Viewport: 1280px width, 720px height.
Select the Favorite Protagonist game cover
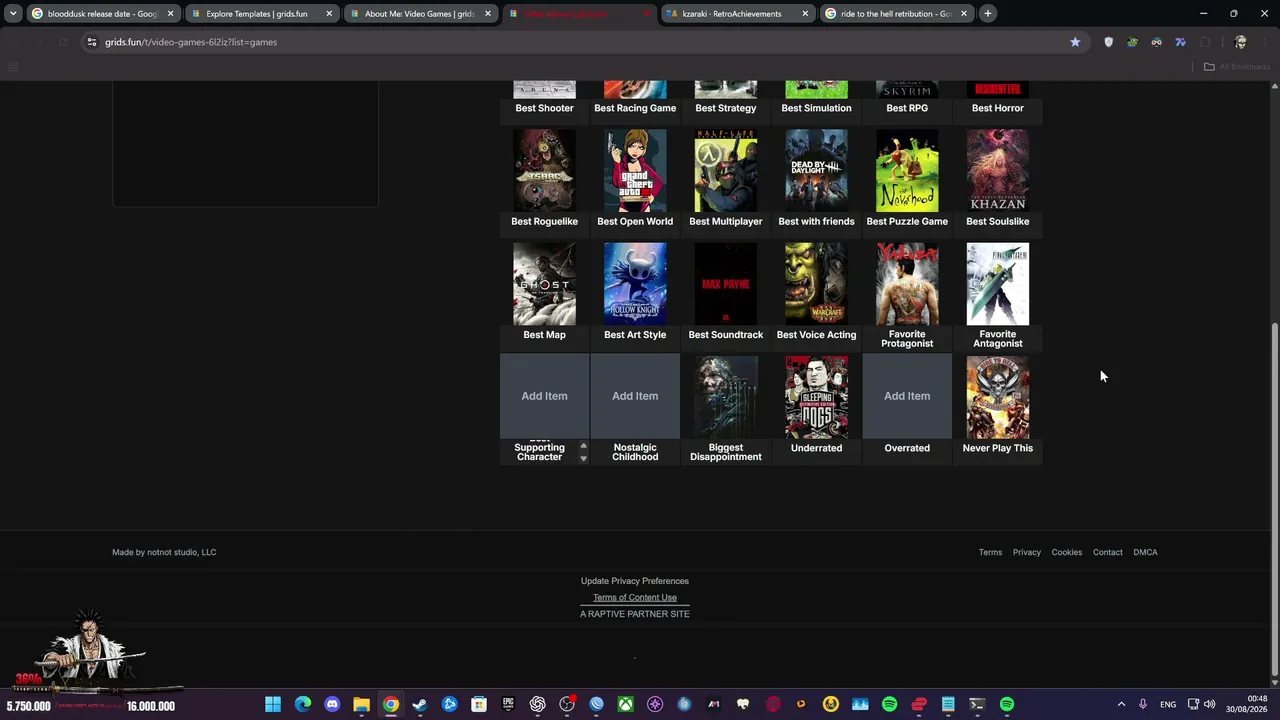click(x=907, y=284)
